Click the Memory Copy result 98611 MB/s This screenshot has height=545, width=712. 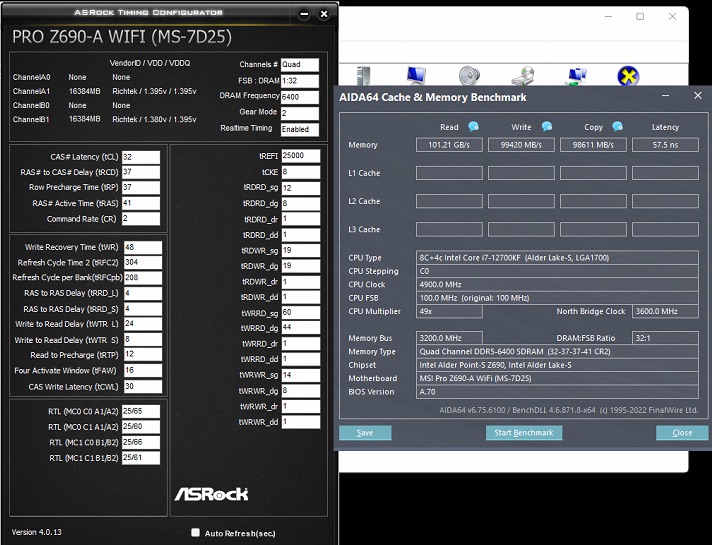click(x=593, y=145)
